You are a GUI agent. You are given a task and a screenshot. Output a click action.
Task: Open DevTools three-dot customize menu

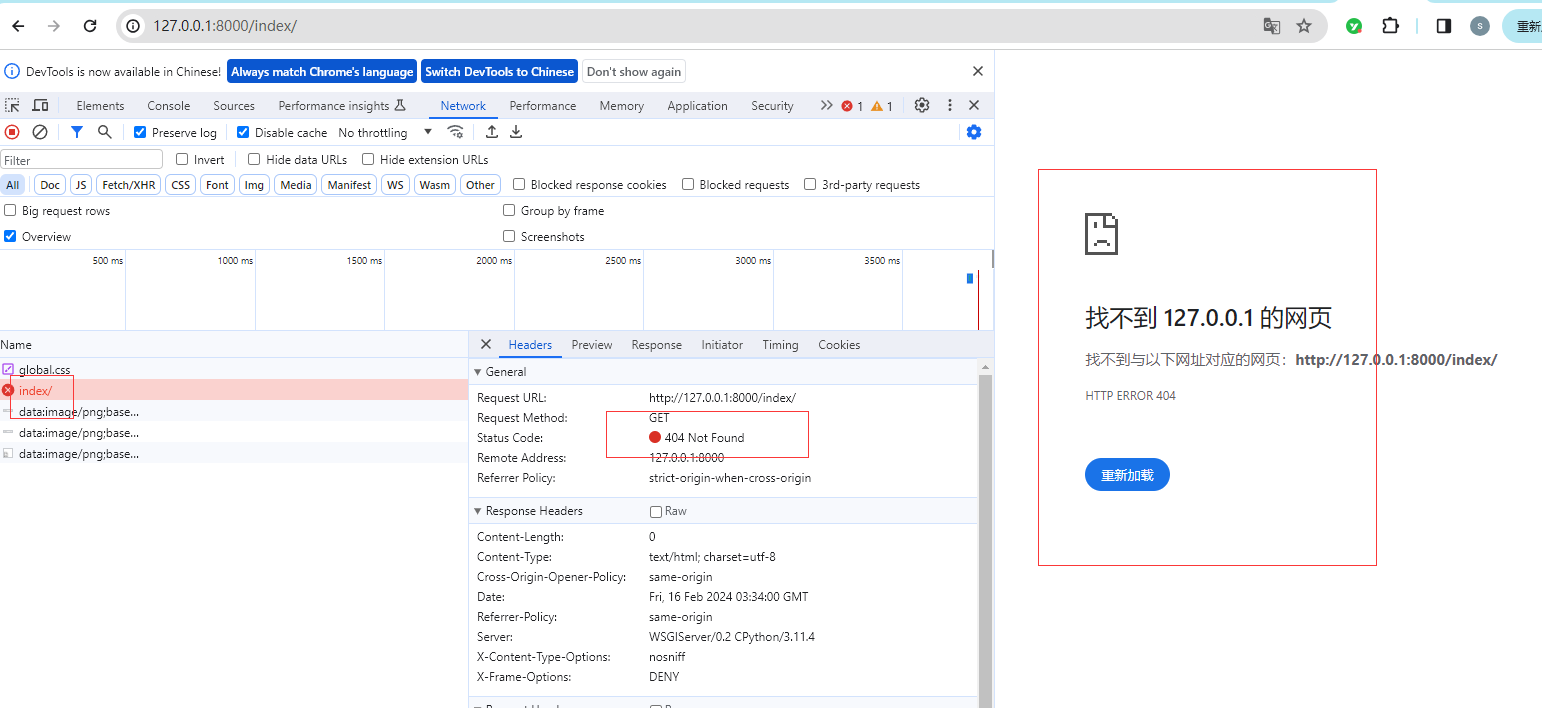click(950, 105)
